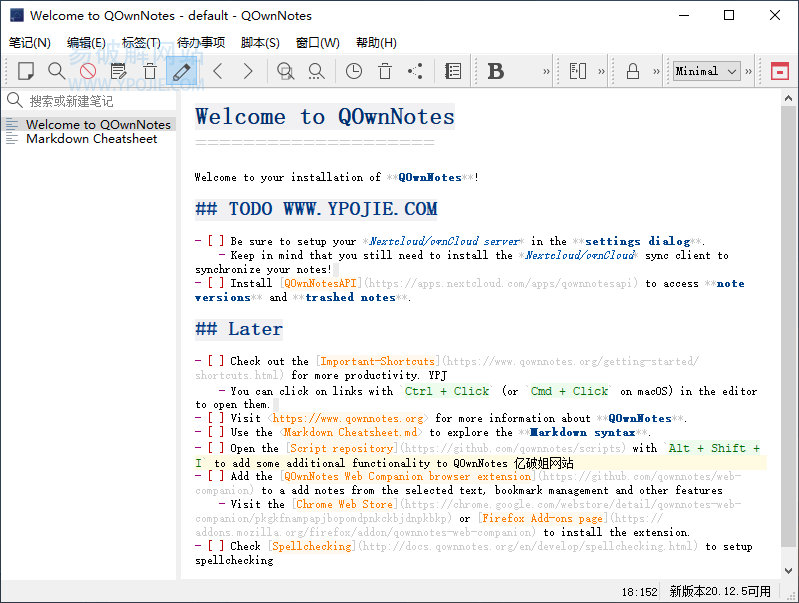Expand overflow chevron next to padlock icon
This screenshot has height=603, width=799.
pyautogui.click(x=656, y=71)
